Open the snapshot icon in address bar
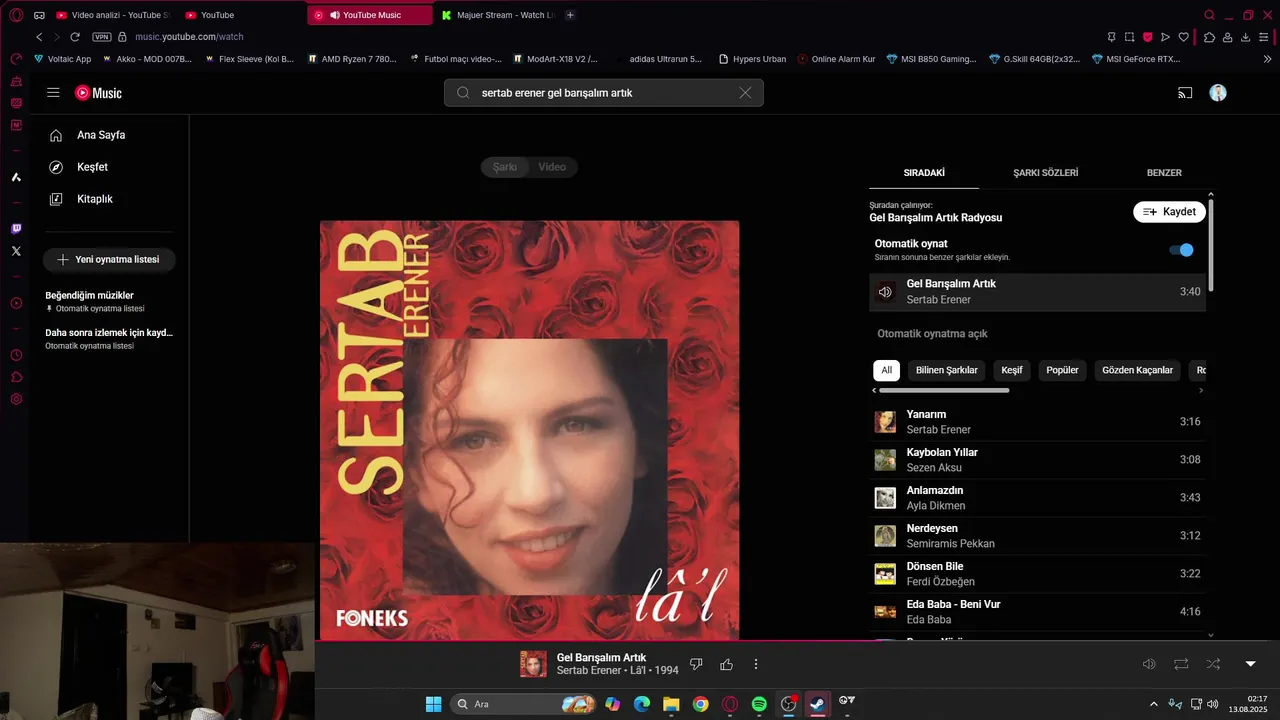Viewport: 1280px width, 720px height. [x=1129, y=37]
